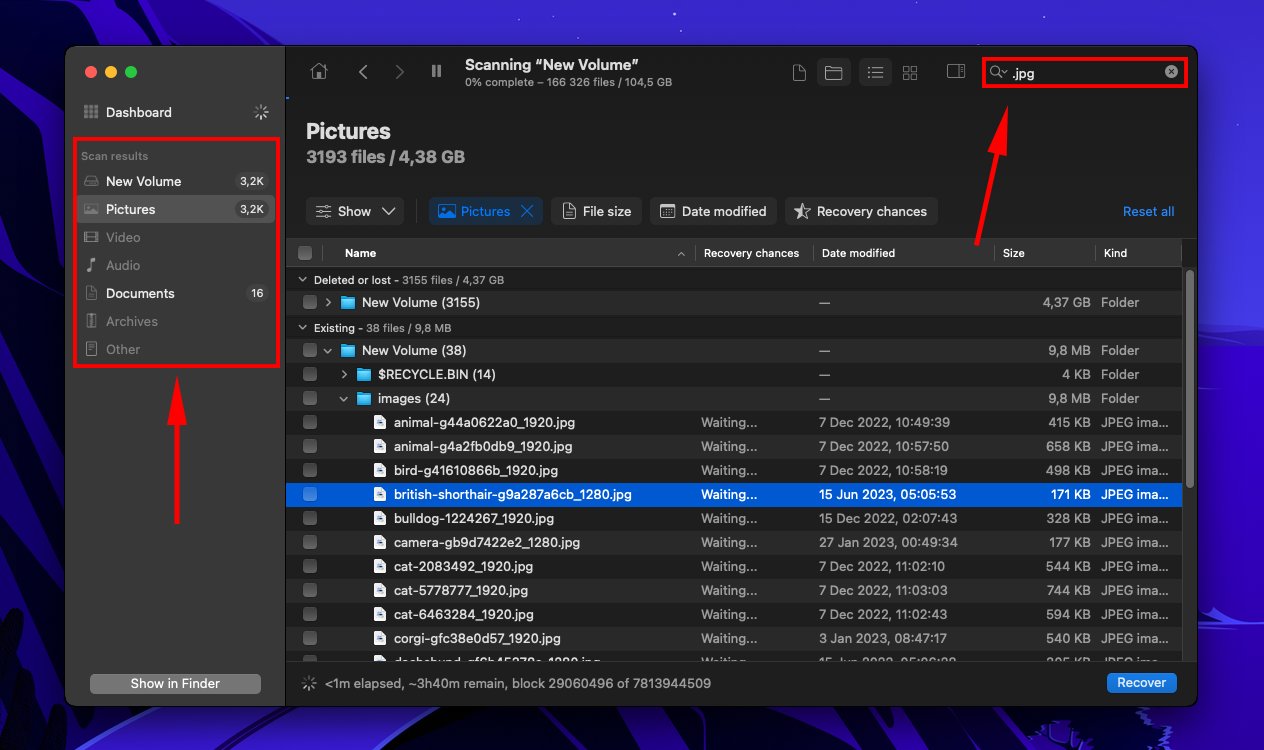
Task: Click the search field containing .jpg
Action: (x=1085, y=72)
